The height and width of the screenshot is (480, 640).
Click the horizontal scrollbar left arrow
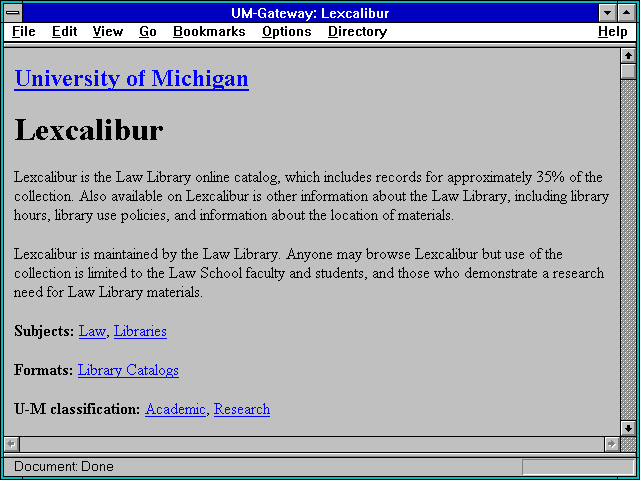point(11,444)
